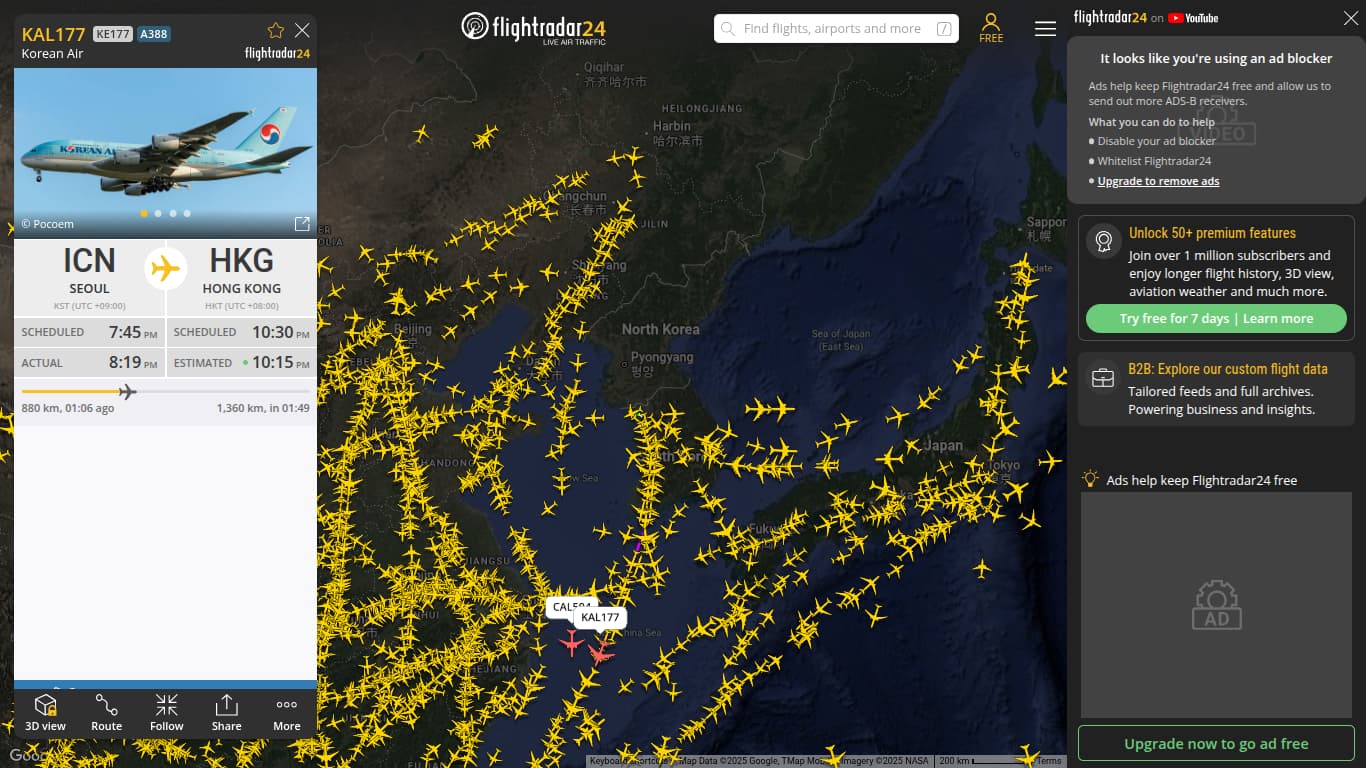
Task: Click the © Pocoem photo credit
Action: pos(48,224)
